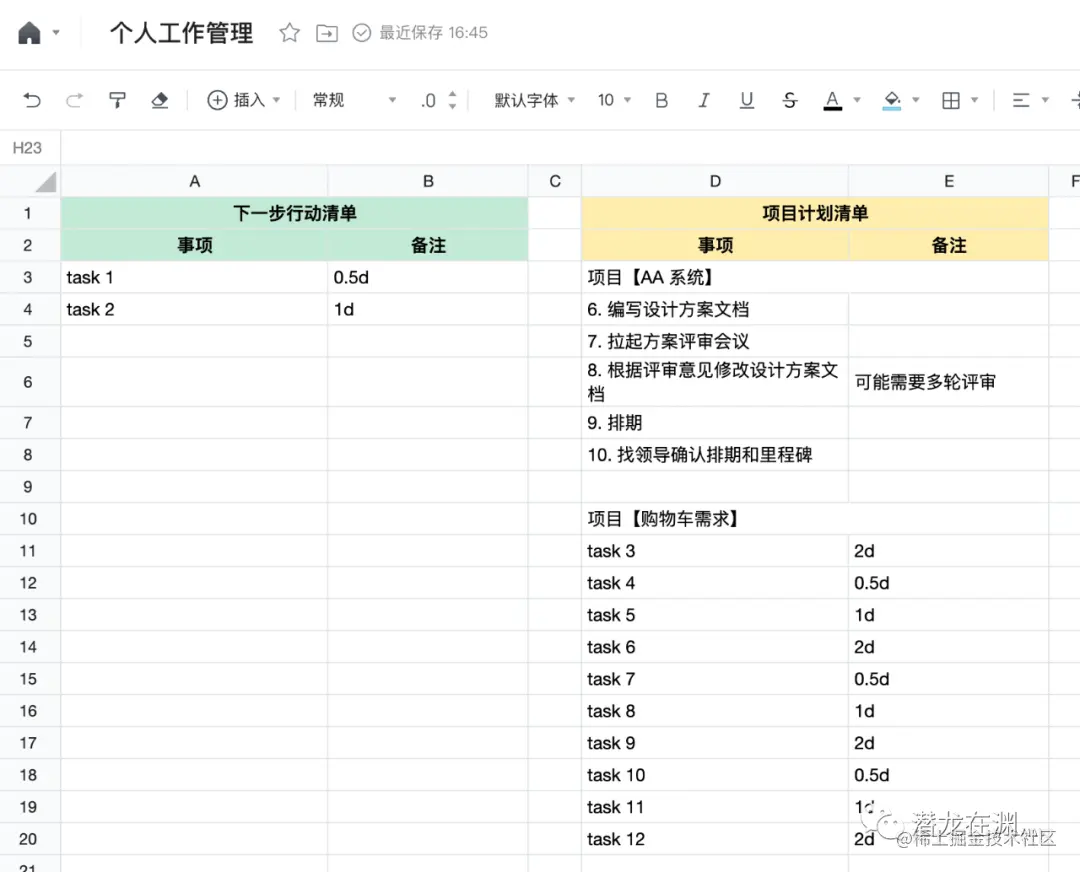Click the cell borders icon

click(x=951, y=101)
